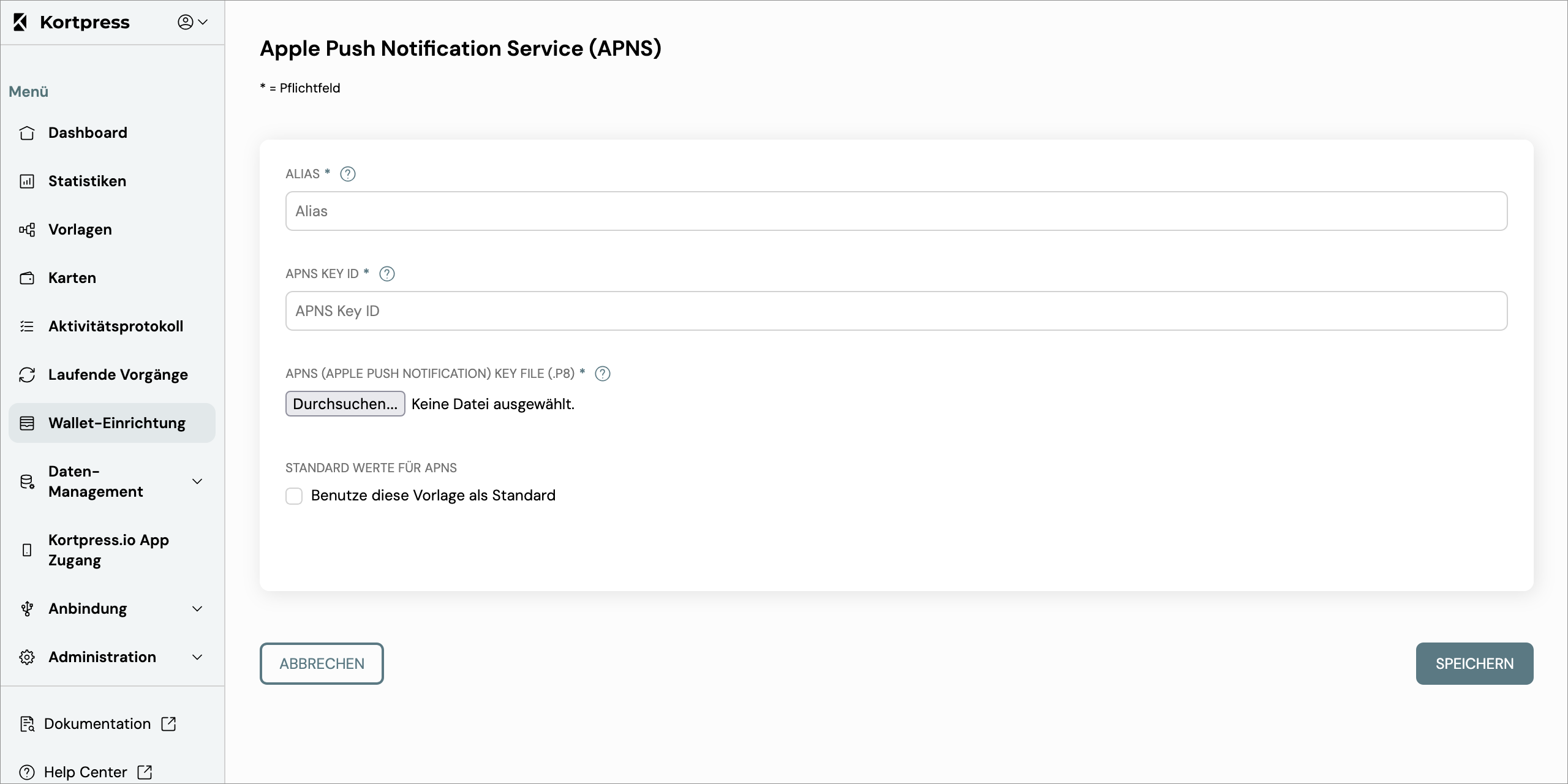Click the page heading 'Apple Push Notification Service (APNS)'

click(x=461, y=48)
